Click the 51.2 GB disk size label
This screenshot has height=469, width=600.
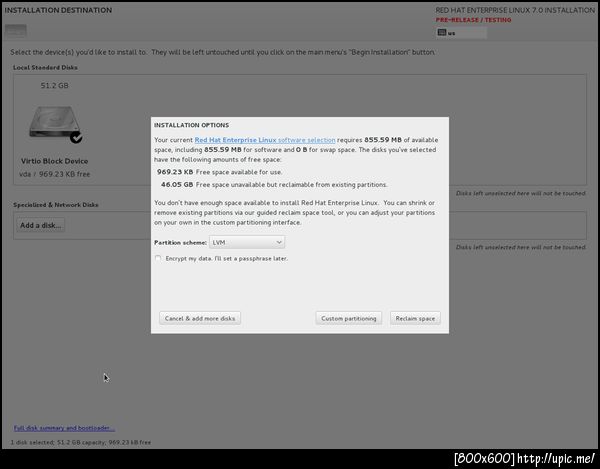(55, 86)
